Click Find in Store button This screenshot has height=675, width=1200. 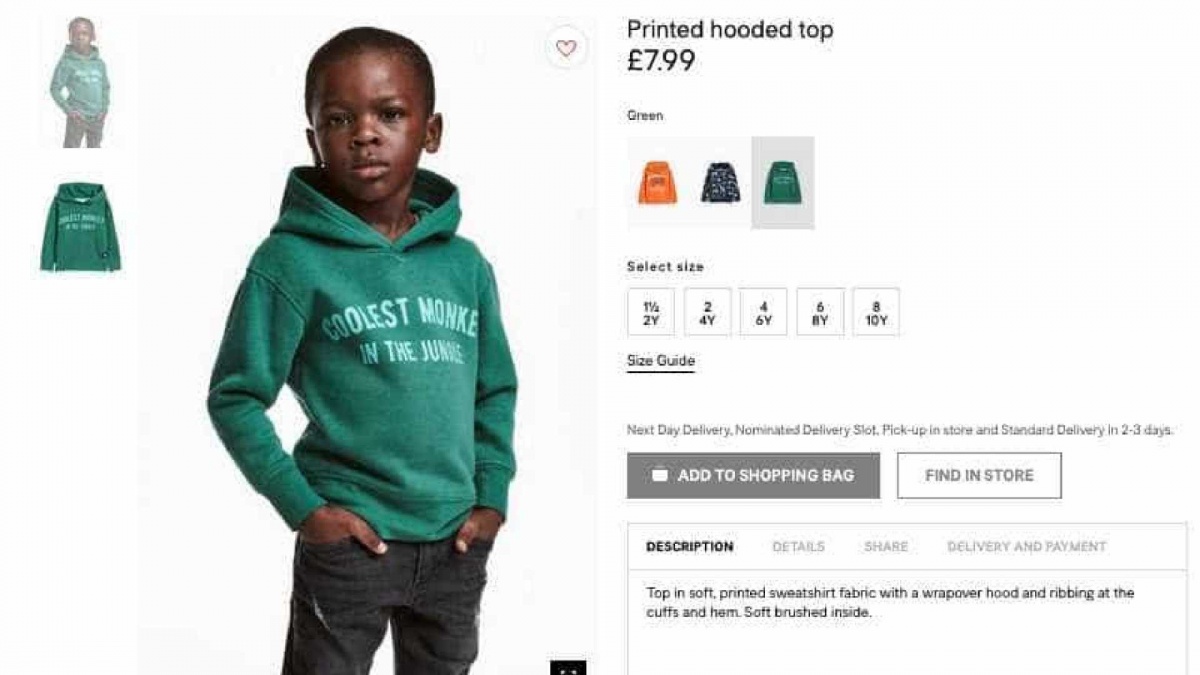(979, 475)
